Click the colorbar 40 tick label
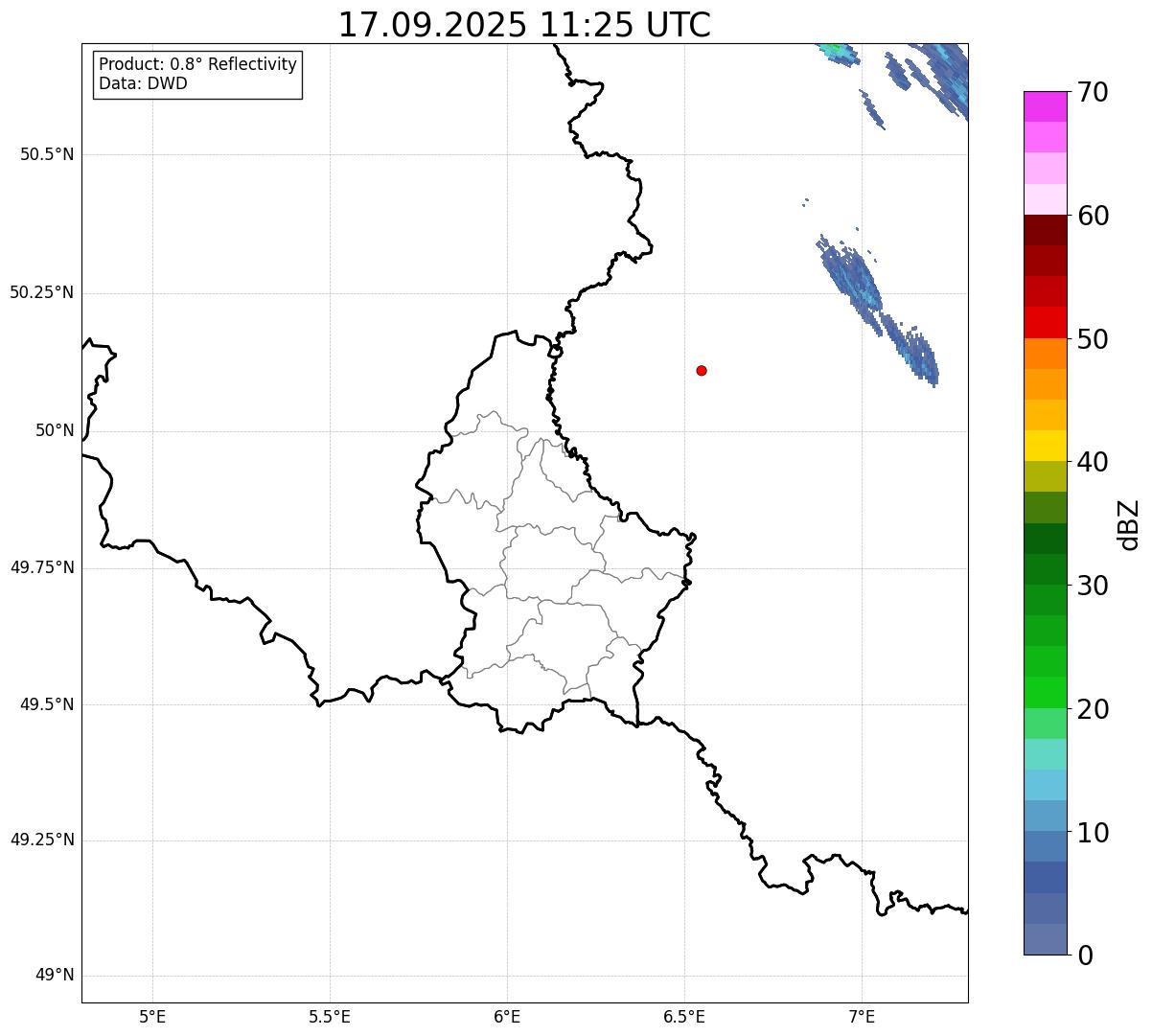This screenshot has height=1036, width=1152. click(1093, 462)
